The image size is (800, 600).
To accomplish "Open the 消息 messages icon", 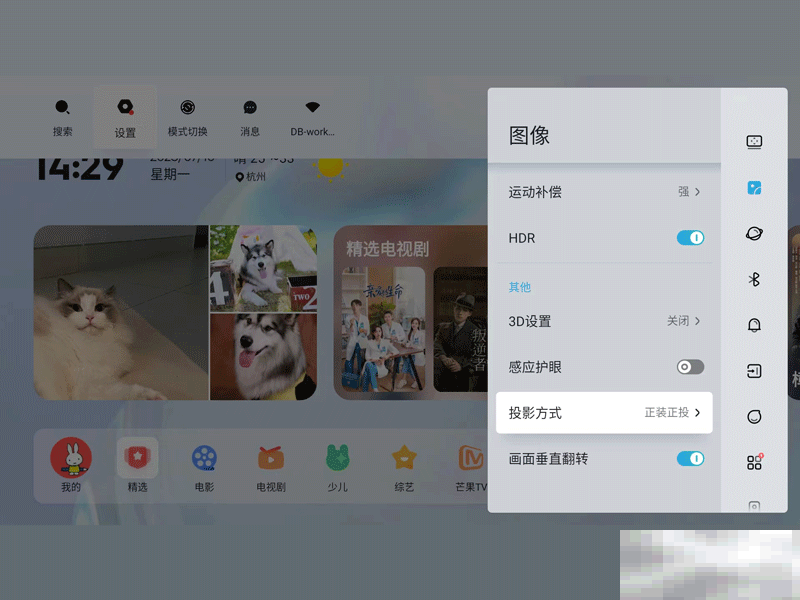I will tap(249, 116).
